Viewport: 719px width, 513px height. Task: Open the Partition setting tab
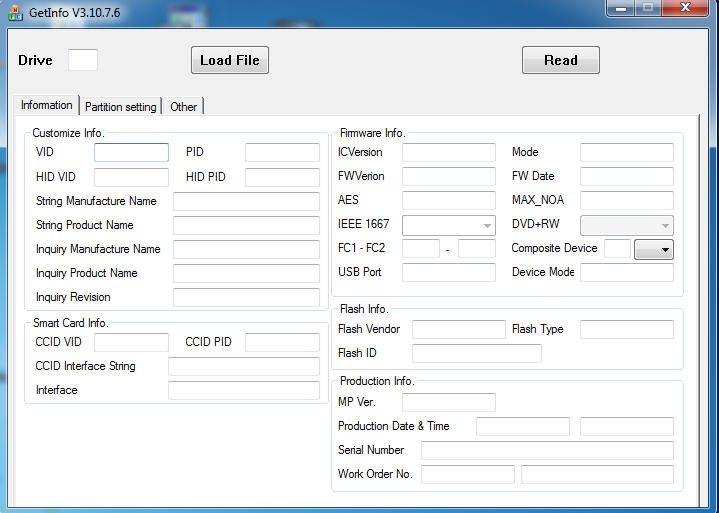[x=121, y=107]
